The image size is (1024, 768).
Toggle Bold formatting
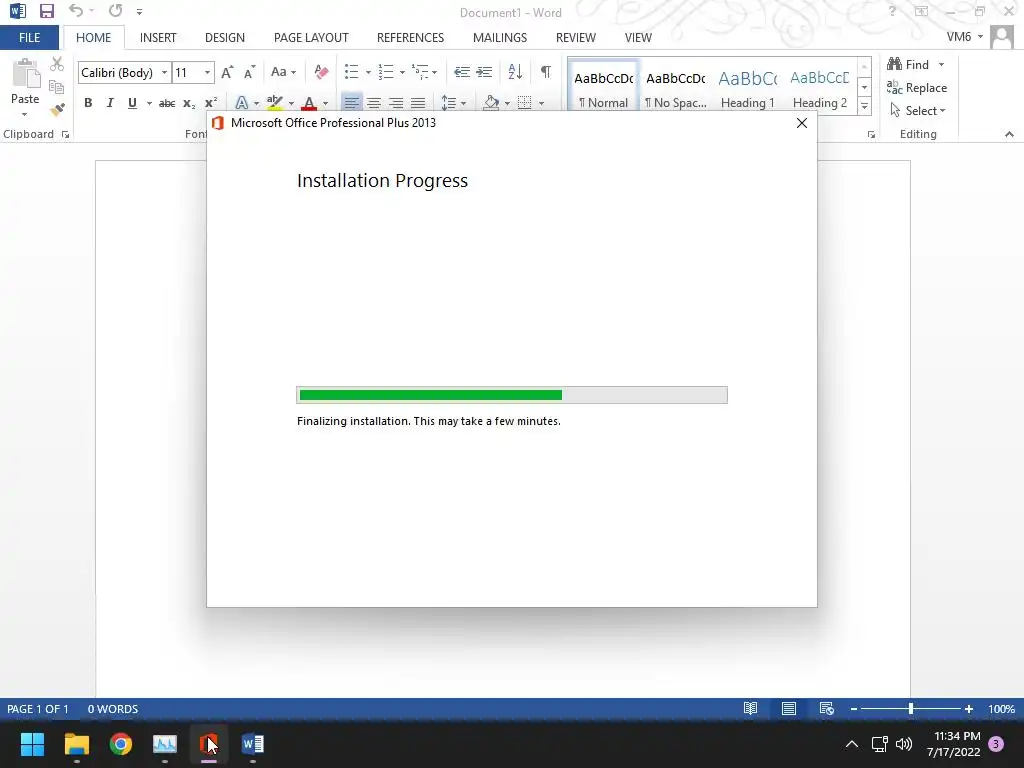click(88, 103)
